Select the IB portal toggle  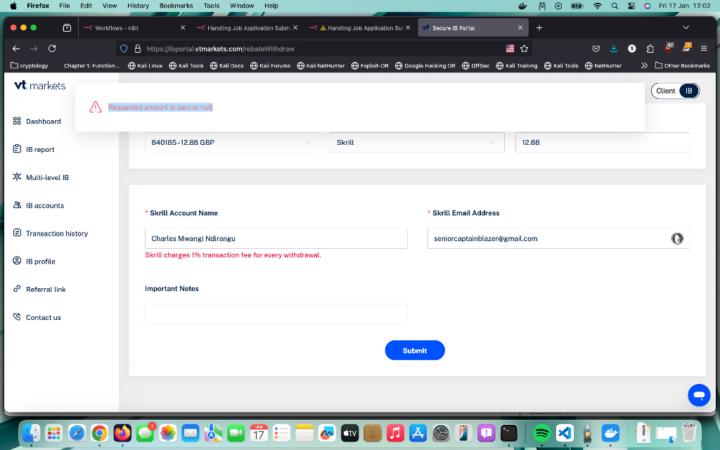[689, 91]
